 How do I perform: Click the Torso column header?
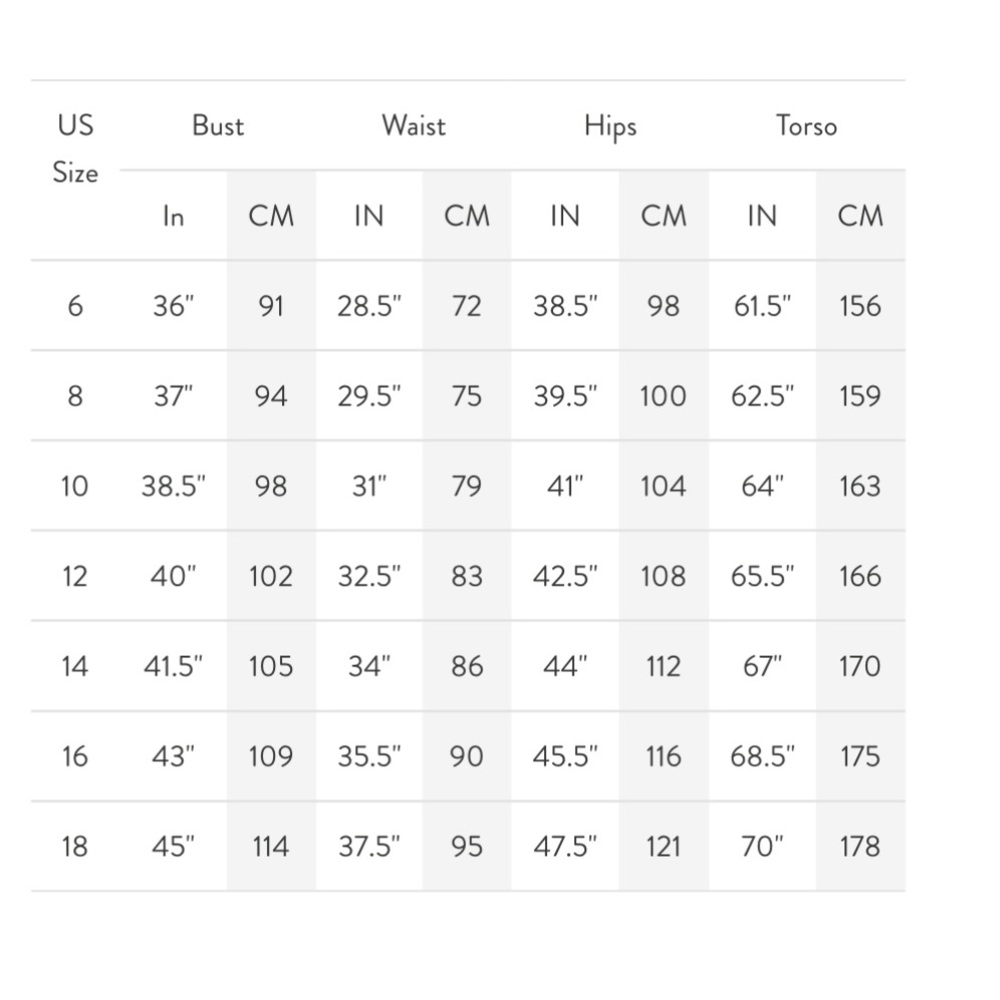tap(806, 126)
